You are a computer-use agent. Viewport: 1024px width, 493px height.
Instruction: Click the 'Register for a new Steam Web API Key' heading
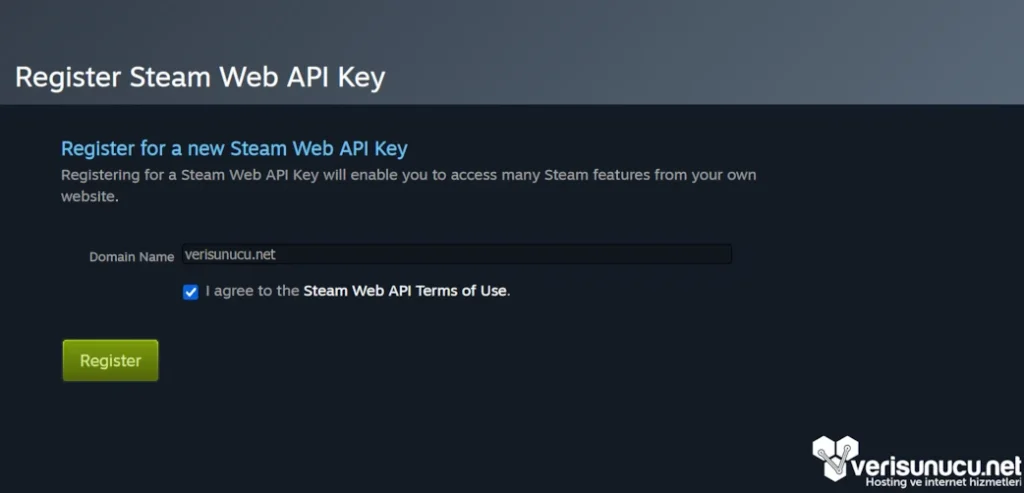click(x=234, y=149)
